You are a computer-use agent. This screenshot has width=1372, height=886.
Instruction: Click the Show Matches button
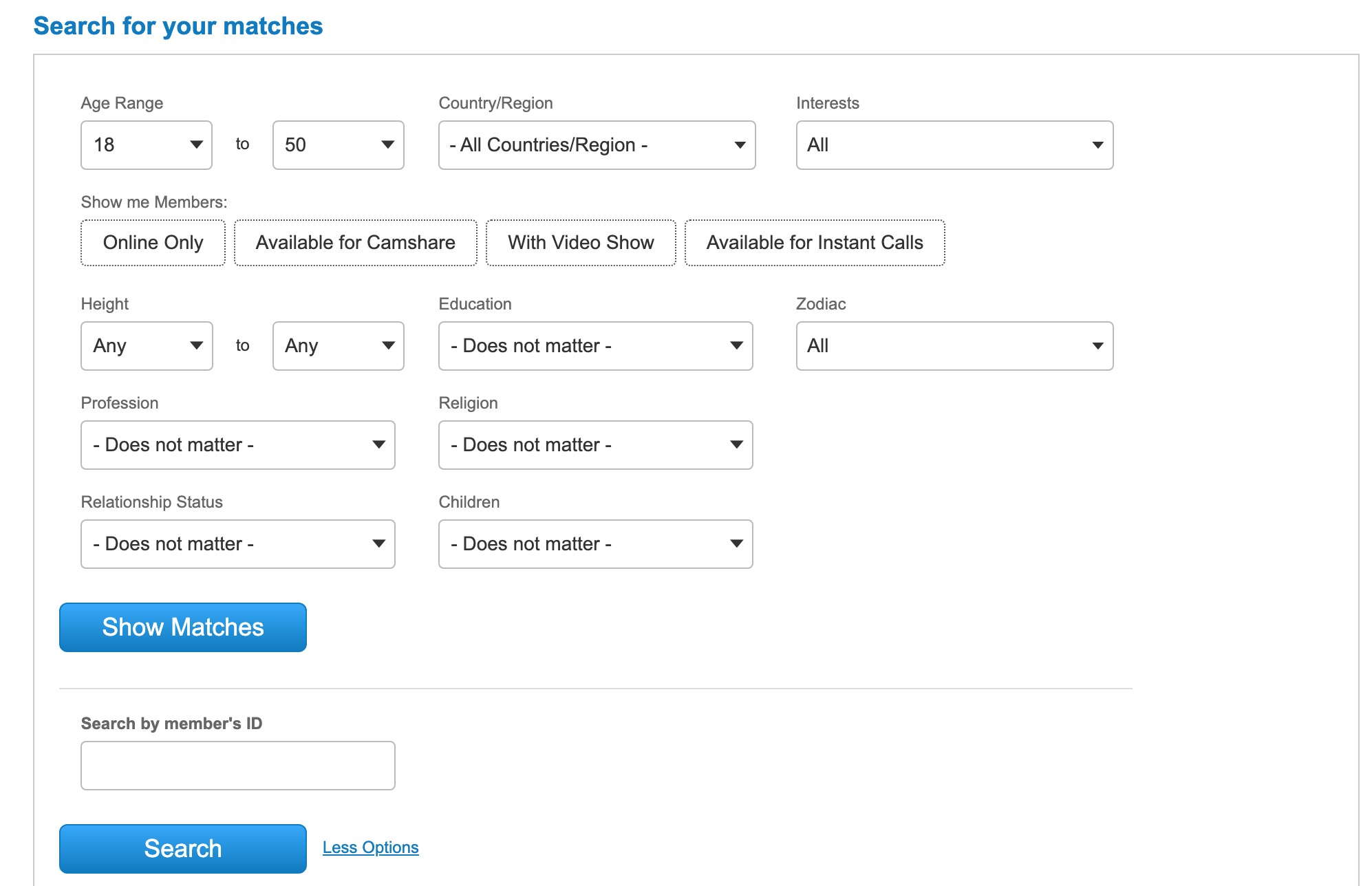click(x=182, y=627)
